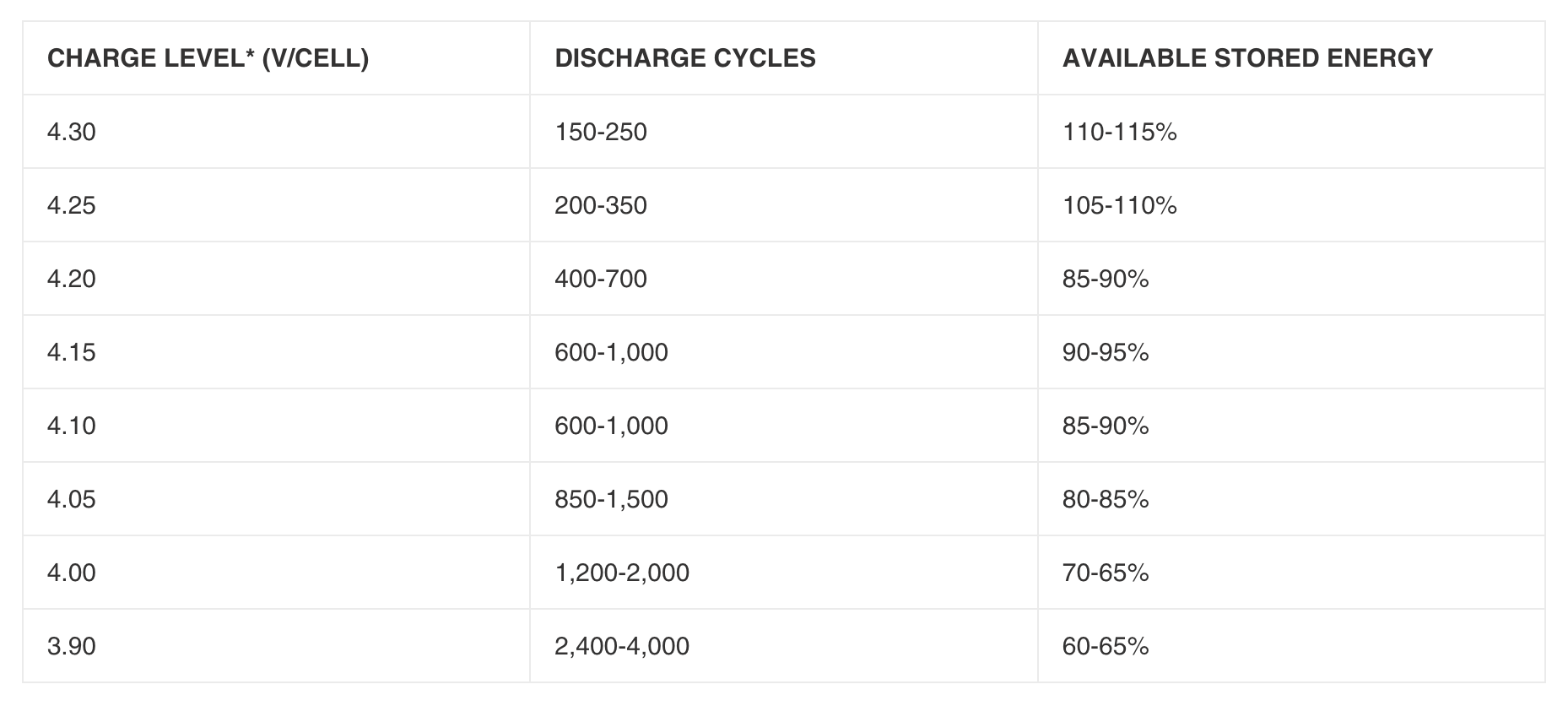This screenshot has width=1568, height=706.
Task: Select the 110-115% stored energy cell
Action: pyautogui.click(x=1291, y=132)
